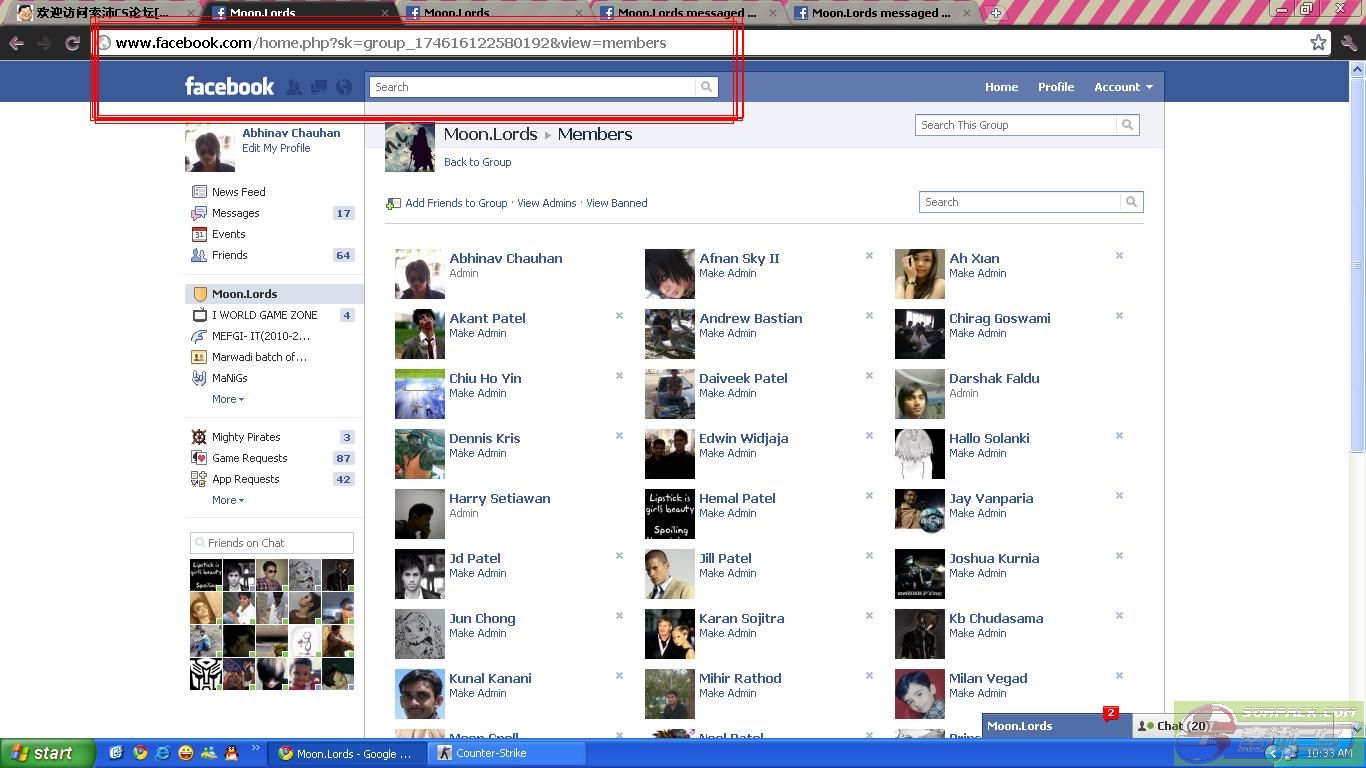Viewport: 1366px width, 768px height.
Task: Open Chrome wrench settings menu
Action: (x=1348, y=43)
